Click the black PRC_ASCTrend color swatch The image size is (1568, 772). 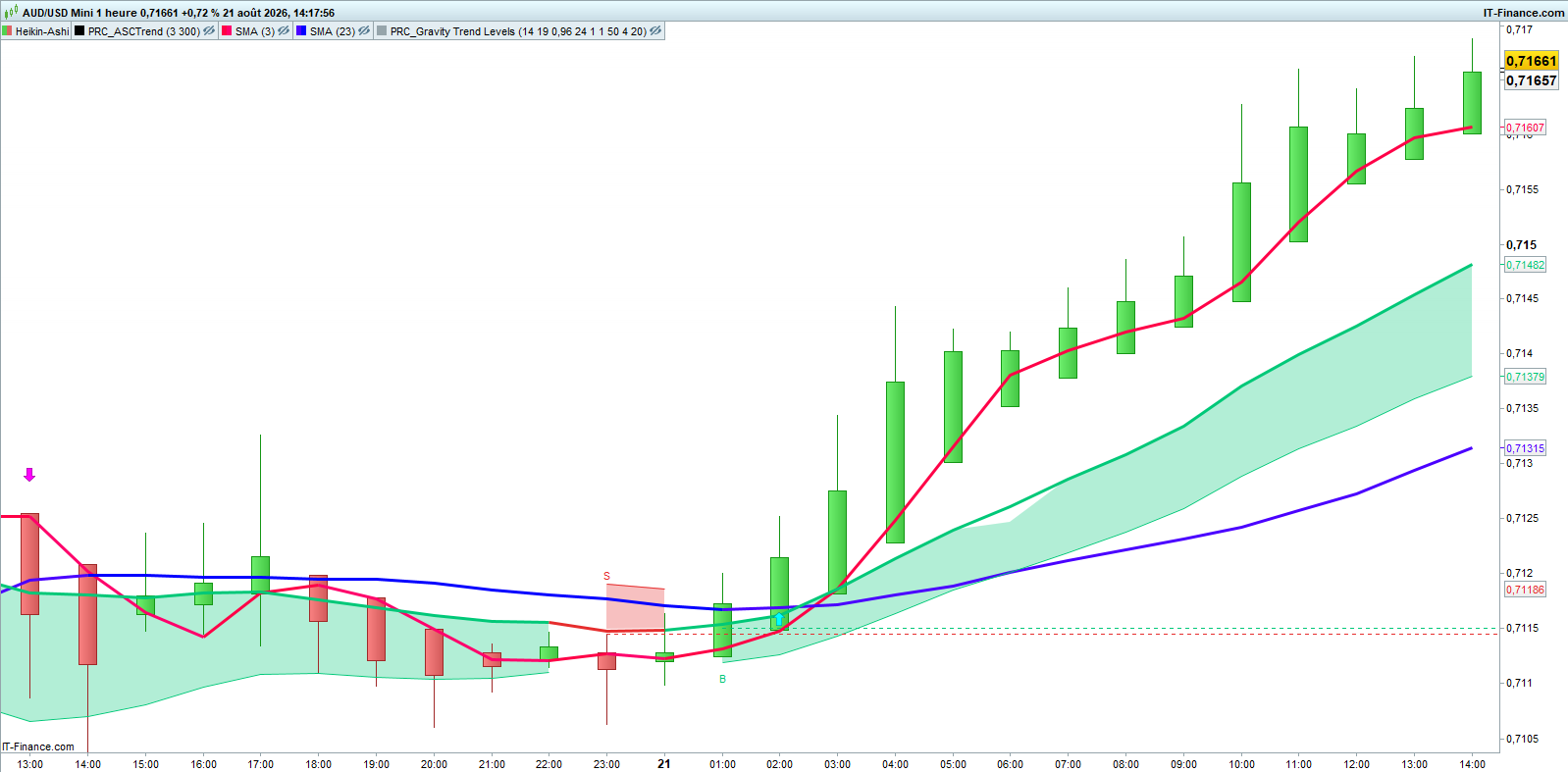(x=80, y=31)
